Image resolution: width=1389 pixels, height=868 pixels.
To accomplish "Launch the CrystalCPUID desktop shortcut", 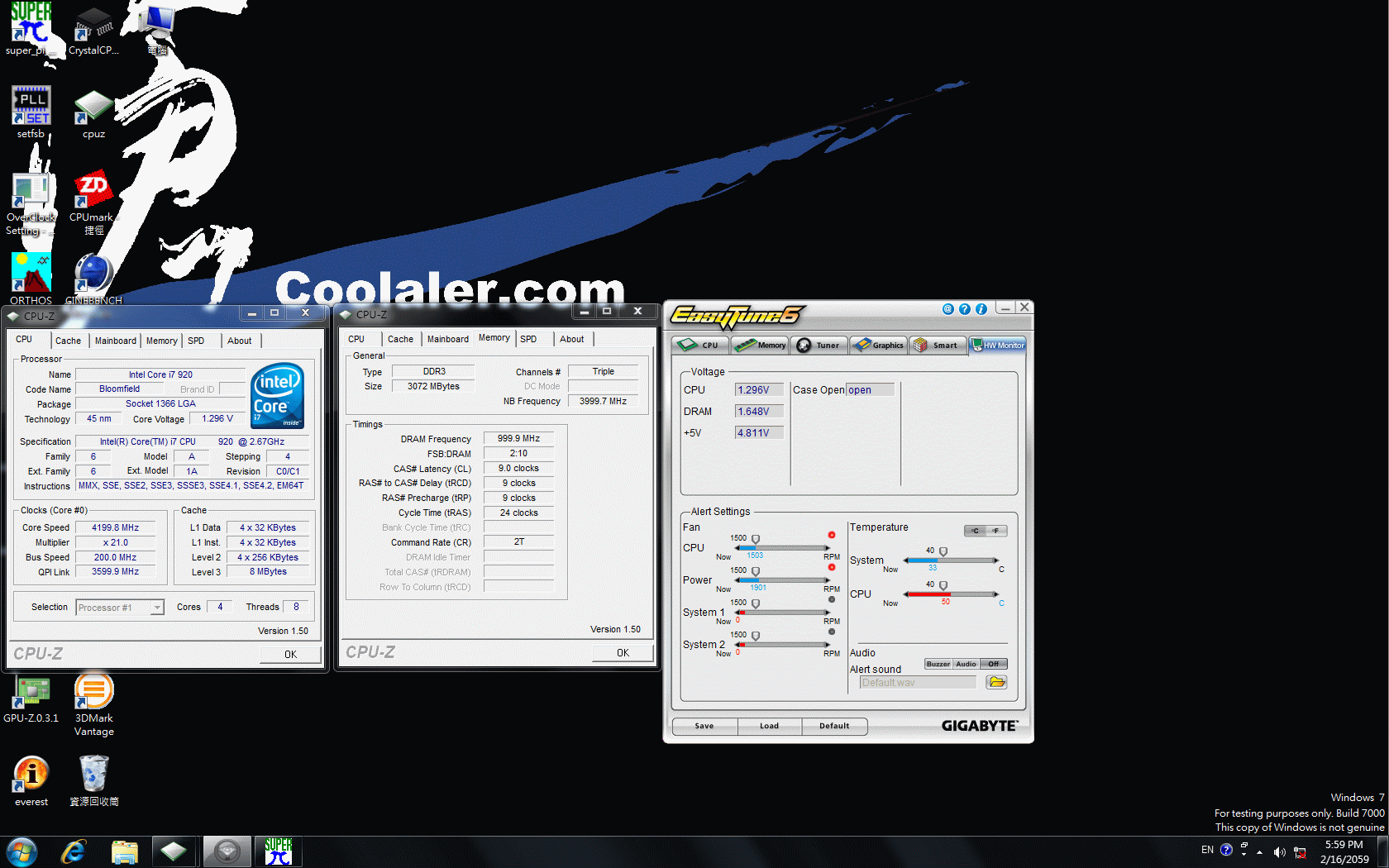I will [93, 31].
